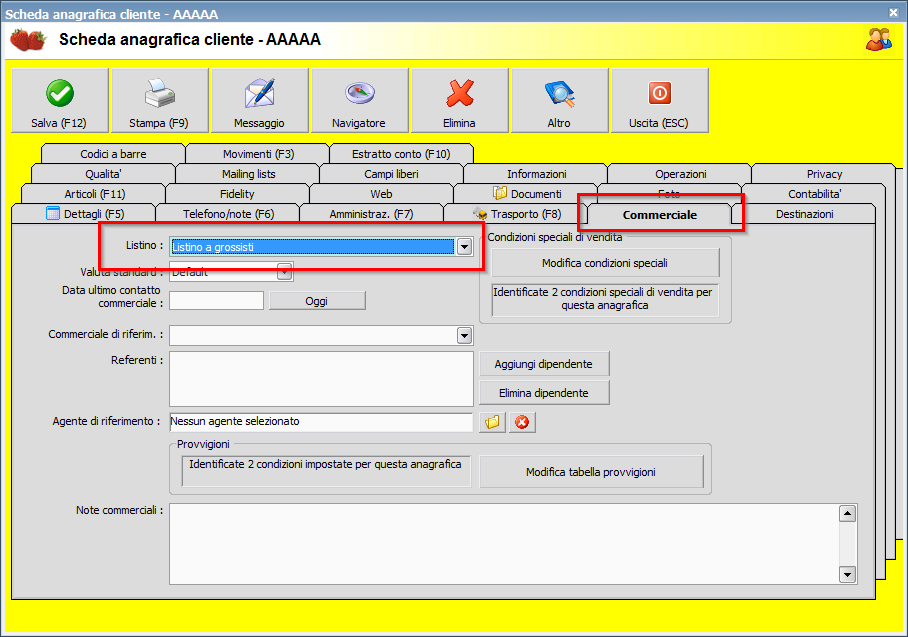Viewport: 908px width, 637px height.
Task: Open the Web tab
Action: 382,193
